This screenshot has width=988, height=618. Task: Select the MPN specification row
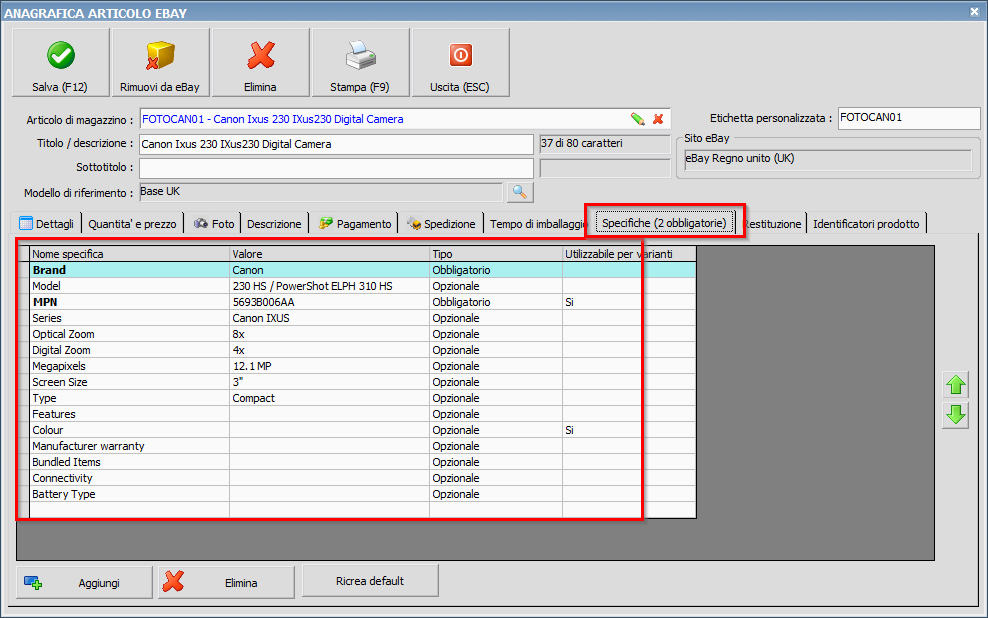click(362, 302)
